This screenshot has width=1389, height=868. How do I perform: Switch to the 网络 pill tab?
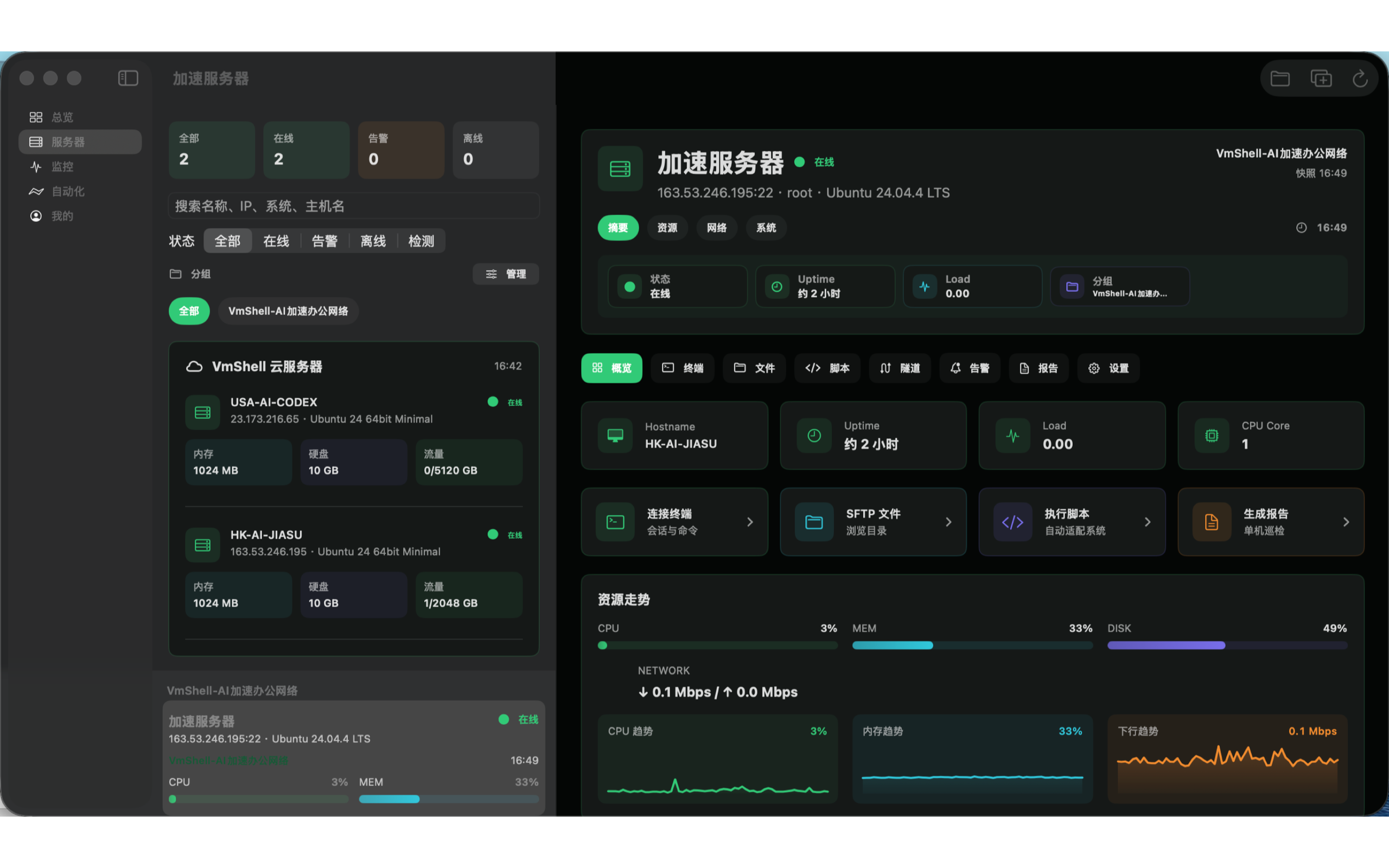[x=716, y=228]
